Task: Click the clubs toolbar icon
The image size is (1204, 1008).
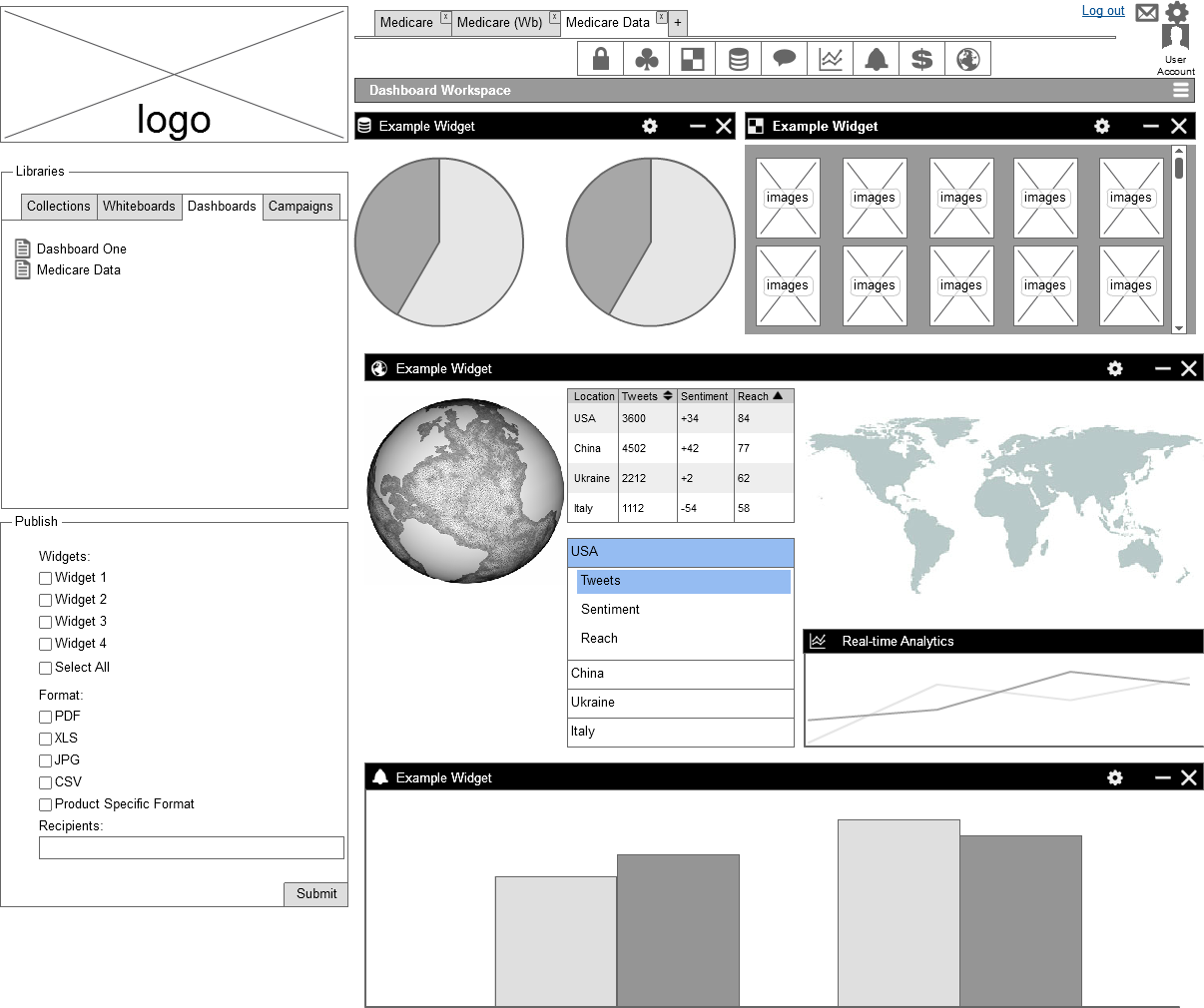Action: click(647, 58)
